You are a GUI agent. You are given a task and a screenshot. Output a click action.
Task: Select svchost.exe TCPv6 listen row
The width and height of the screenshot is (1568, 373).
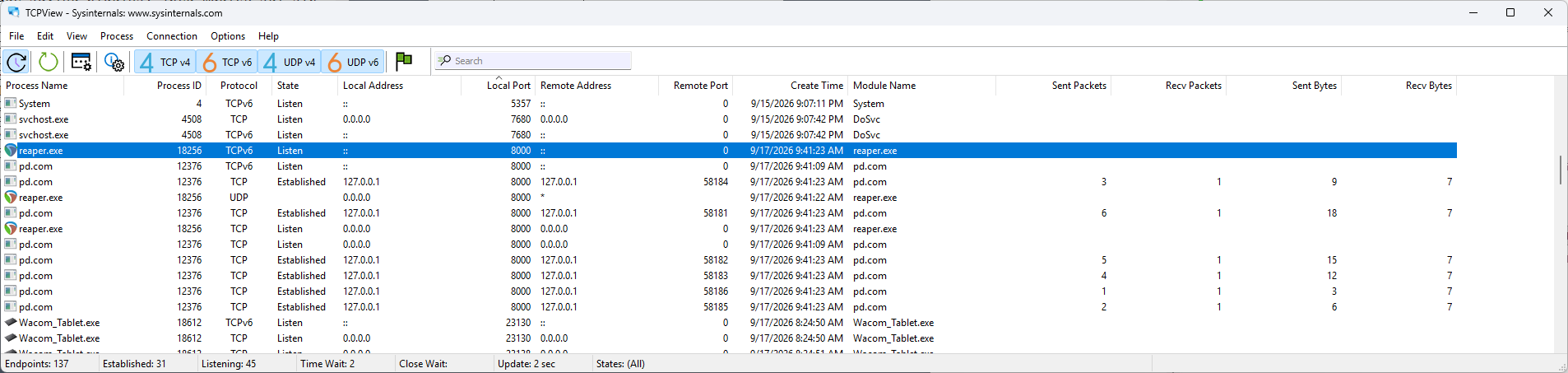(729, 135)
